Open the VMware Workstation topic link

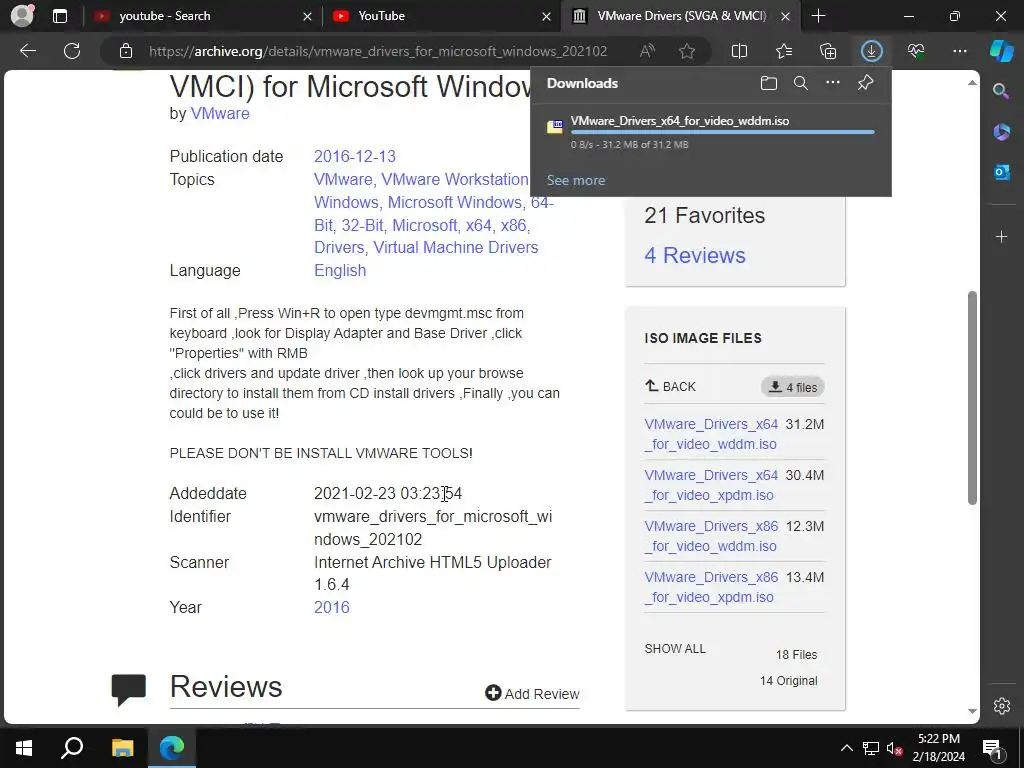pyautogui.click(x=455, y=179)
